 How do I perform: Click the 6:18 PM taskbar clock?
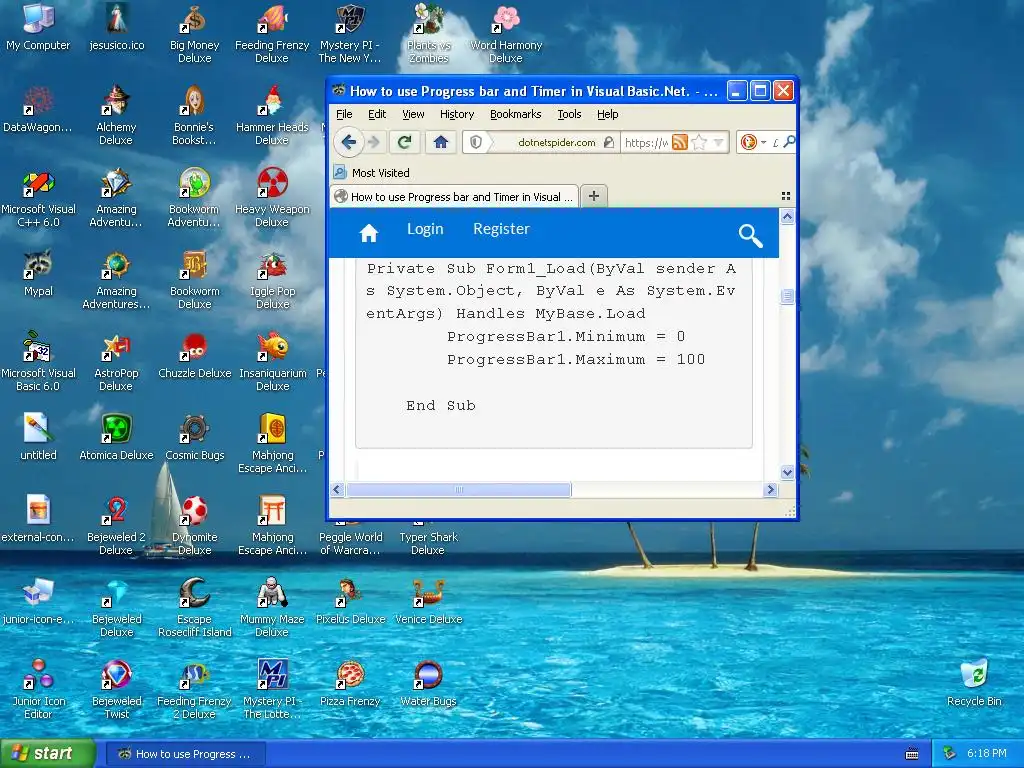(x=987, y=754)
